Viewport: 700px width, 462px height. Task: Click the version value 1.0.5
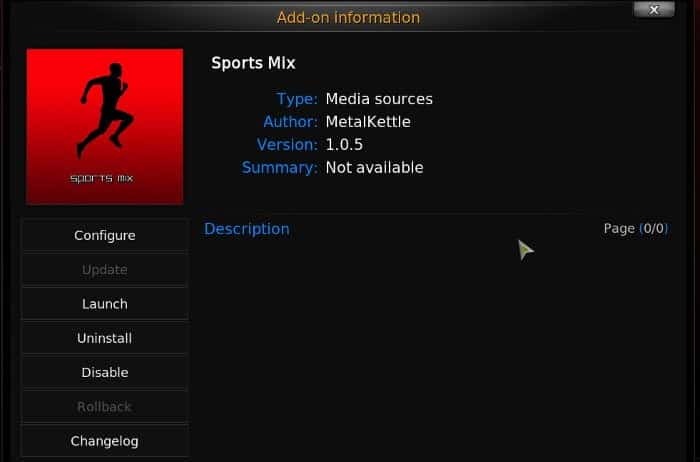click(344, 145)
